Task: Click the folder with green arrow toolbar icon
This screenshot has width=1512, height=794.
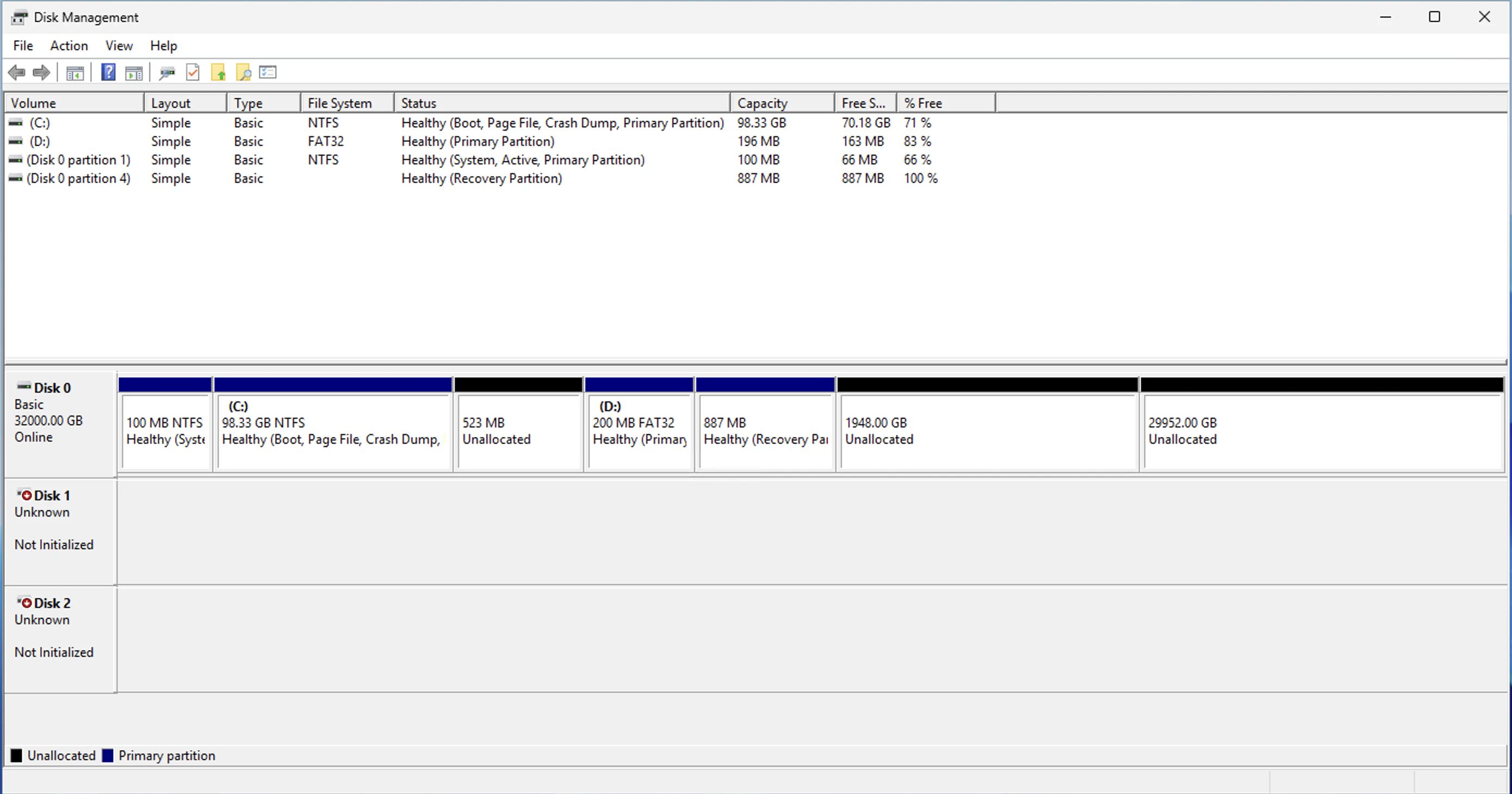Action: coord(218,72)
